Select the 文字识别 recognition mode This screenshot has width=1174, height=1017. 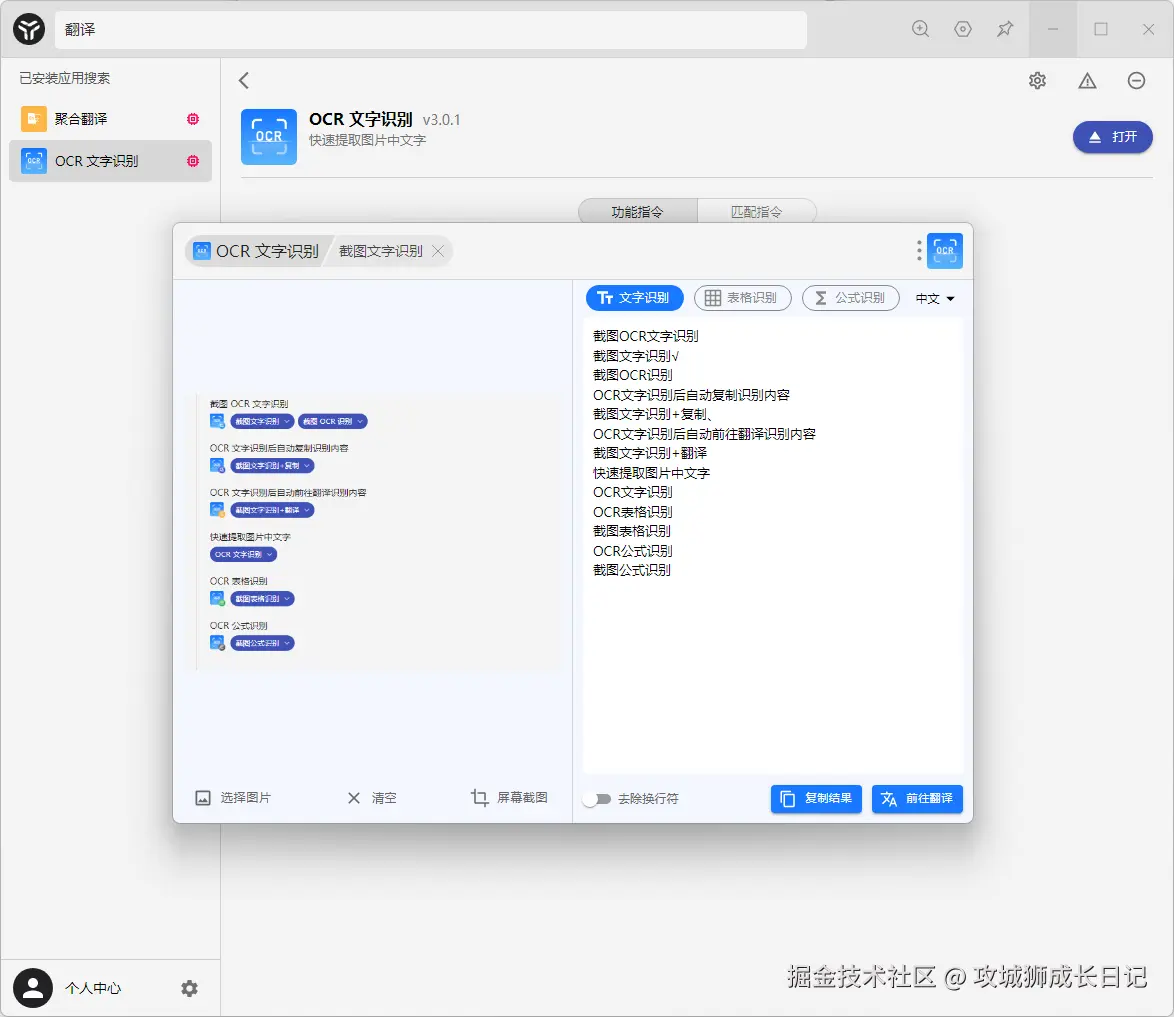pyautogui.click(x=634, y=297)
